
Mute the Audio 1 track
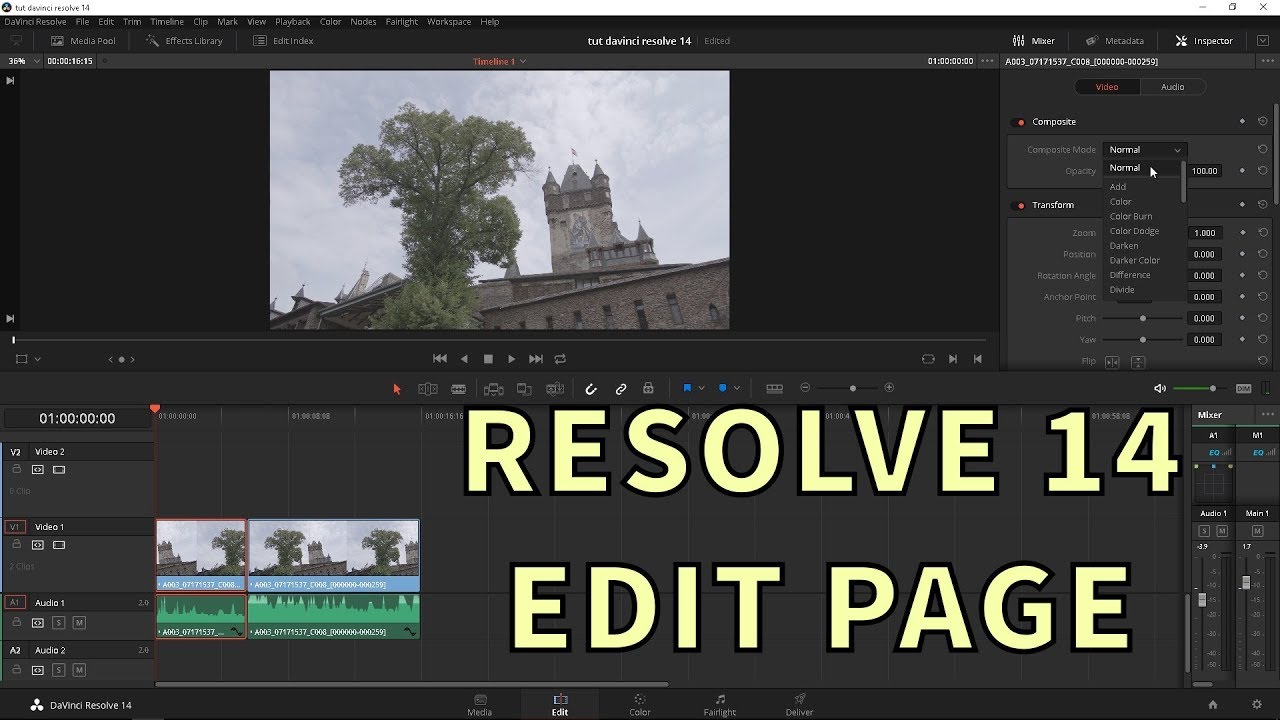pyautogui.click(x=79, y=622)
